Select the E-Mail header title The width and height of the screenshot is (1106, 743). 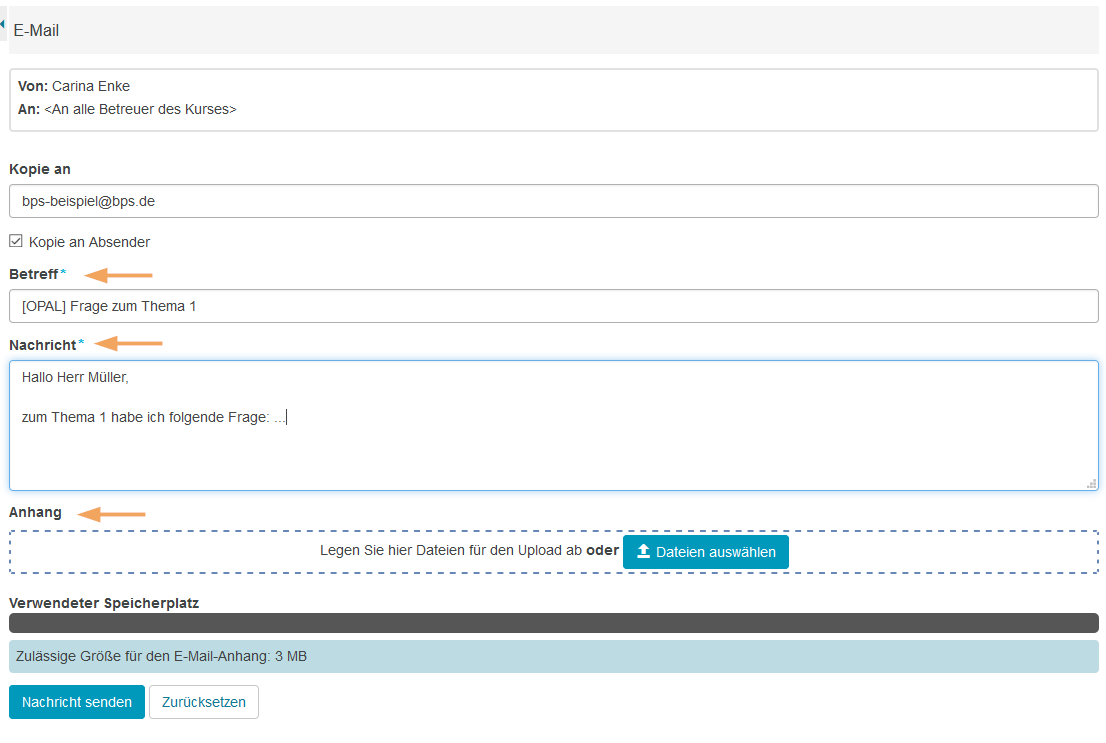37,31
